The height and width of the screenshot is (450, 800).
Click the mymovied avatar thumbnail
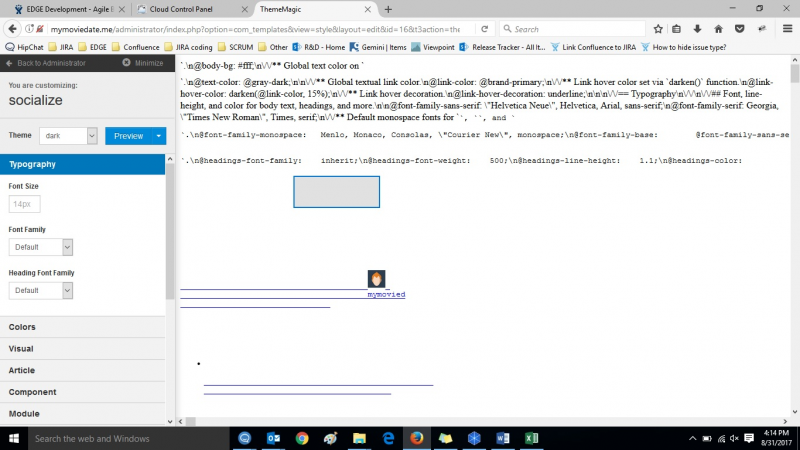(377, 279)
